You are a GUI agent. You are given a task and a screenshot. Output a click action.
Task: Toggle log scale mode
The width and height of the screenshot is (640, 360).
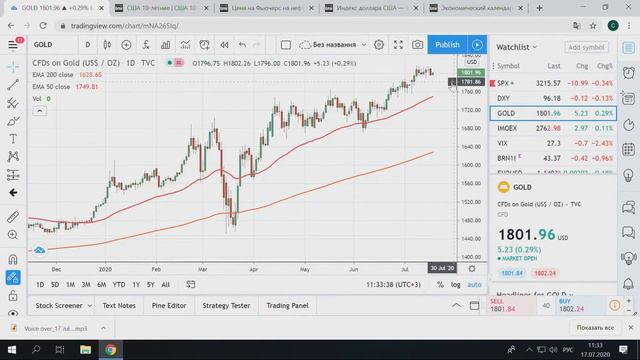tap(456, 285)
